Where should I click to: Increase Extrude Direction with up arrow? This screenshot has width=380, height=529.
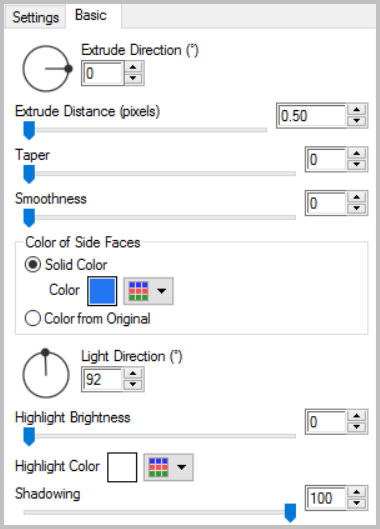coord(133,67)
